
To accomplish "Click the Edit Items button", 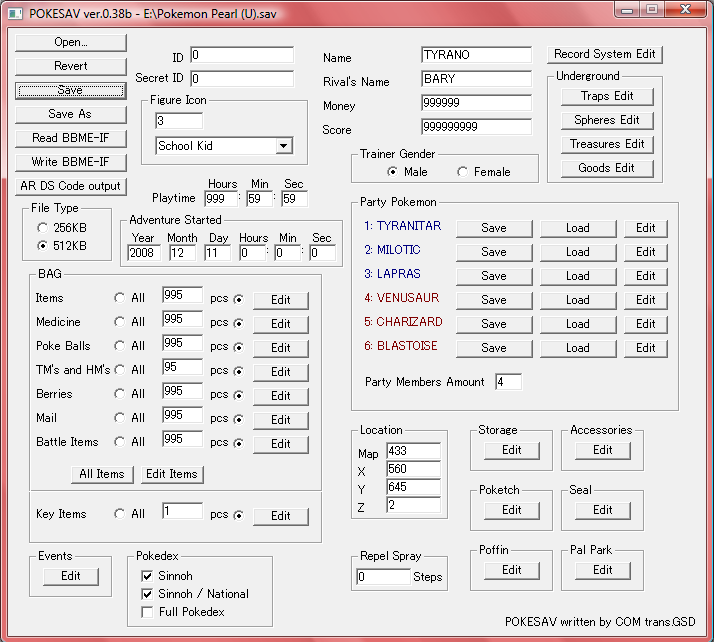I will point(172,474).
